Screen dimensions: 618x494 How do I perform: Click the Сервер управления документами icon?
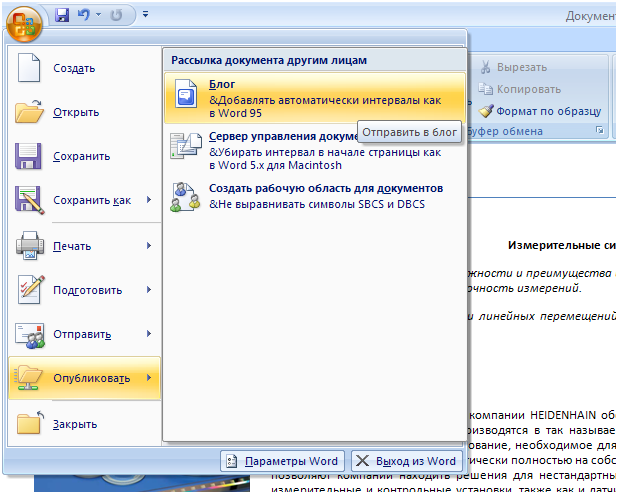tap(185, 145)
